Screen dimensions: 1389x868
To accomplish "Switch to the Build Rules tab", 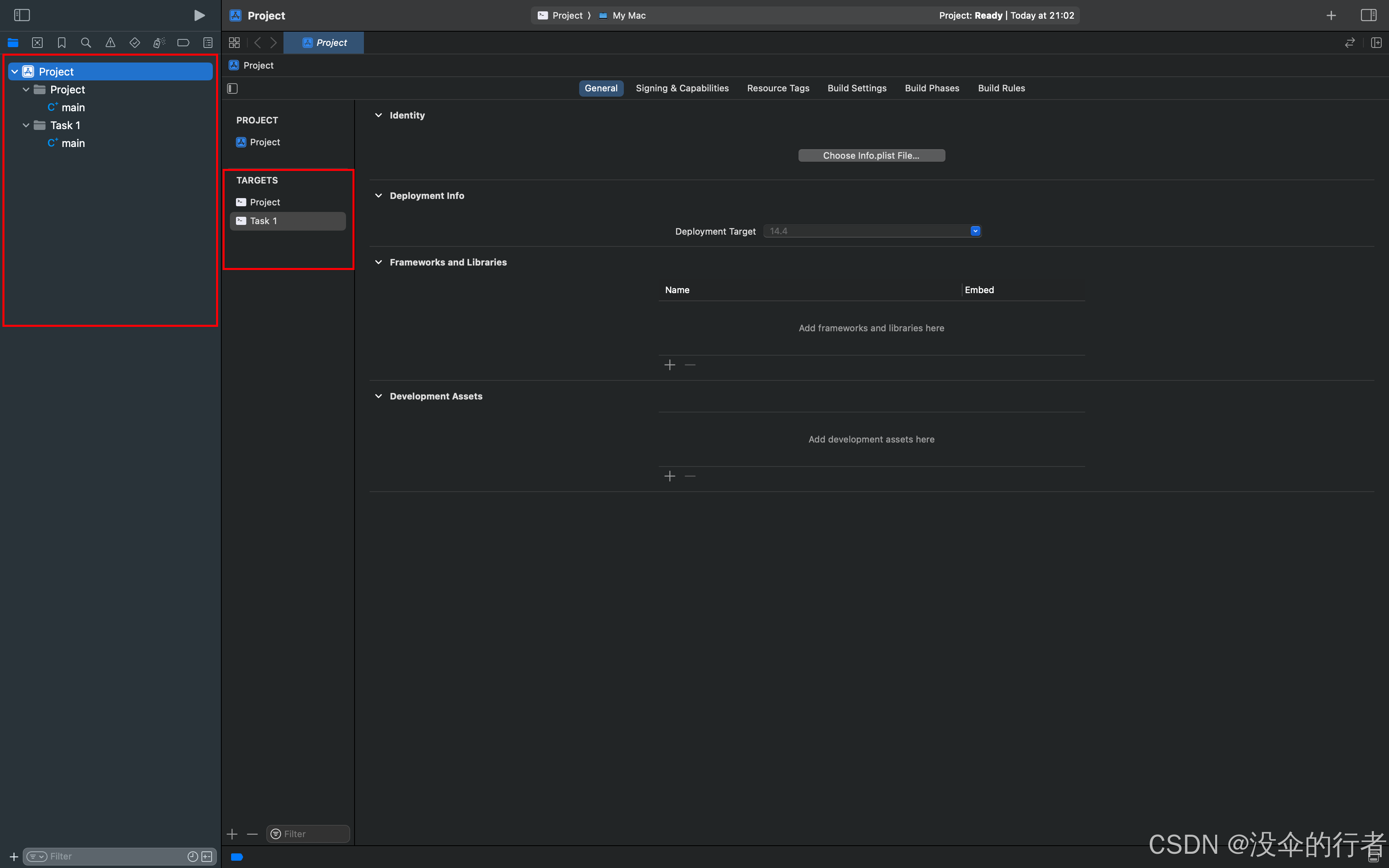I will point(1002,88).
